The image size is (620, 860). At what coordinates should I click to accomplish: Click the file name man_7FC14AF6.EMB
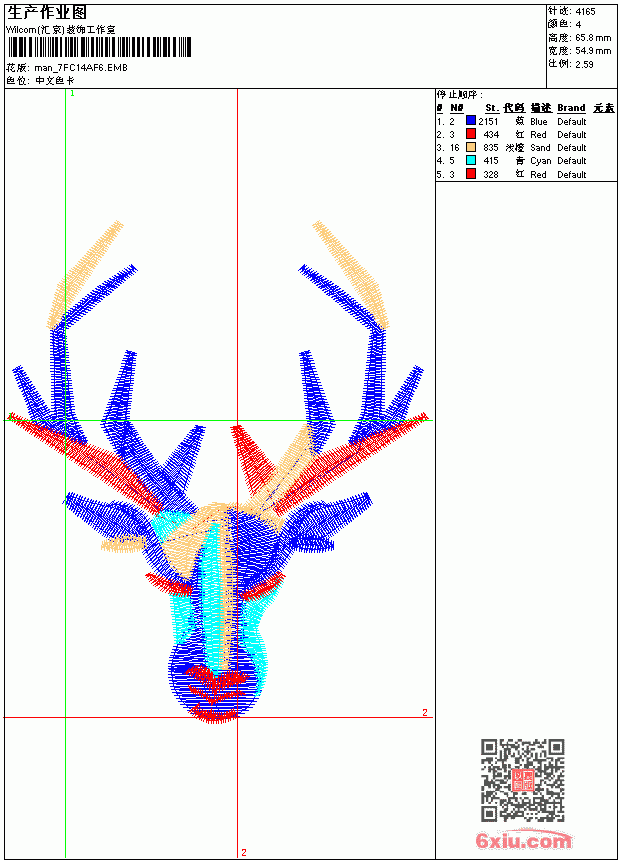81,68
